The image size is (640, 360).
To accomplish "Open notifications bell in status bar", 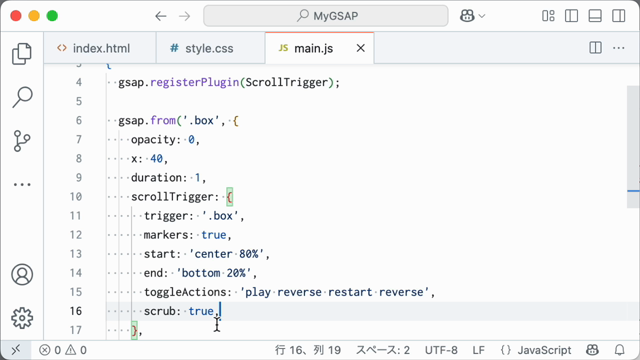I will 620,350.
